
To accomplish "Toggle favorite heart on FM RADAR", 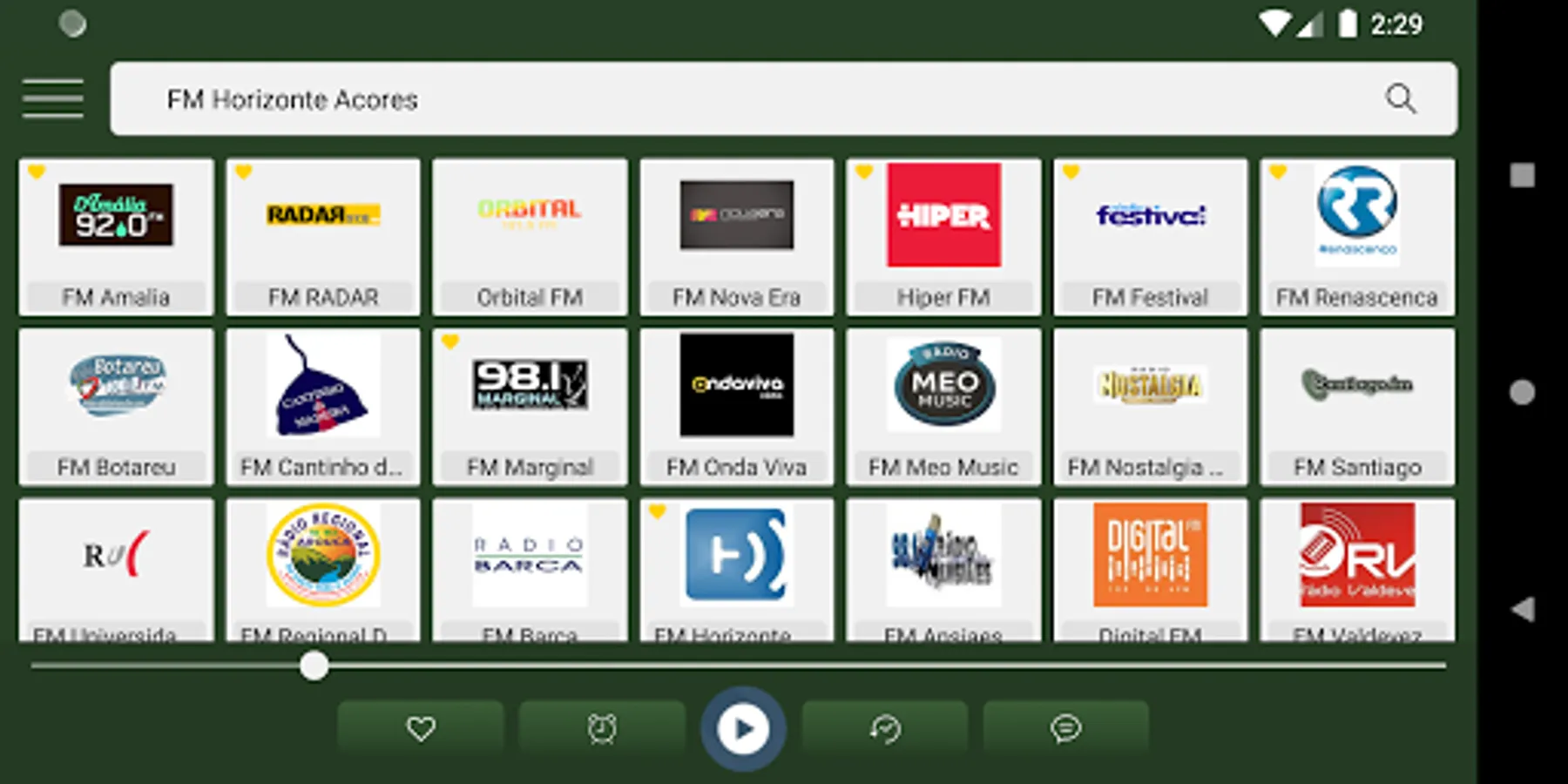I will [x=243, y=172].
